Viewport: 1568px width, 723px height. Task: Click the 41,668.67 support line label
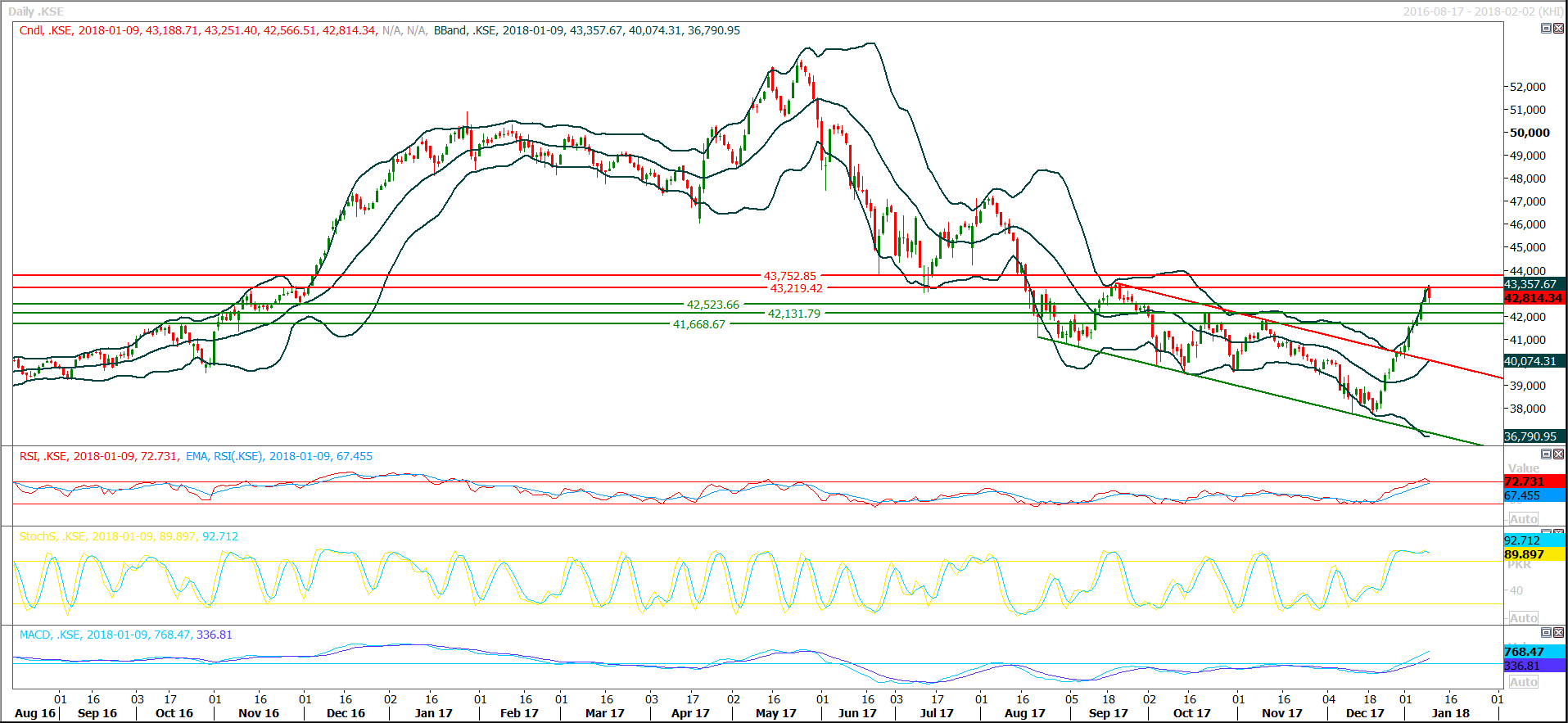tap(698, 324)
